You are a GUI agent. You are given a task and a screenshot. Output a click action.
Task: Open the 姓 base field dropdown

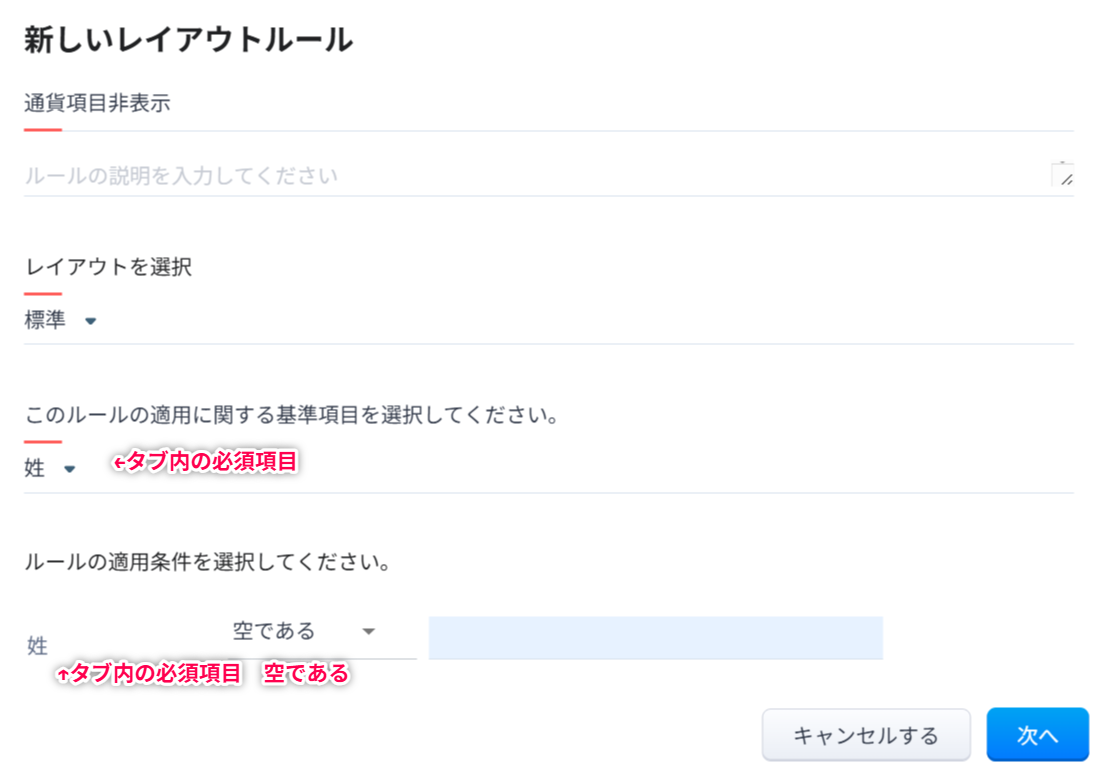click(x=49, y=468)
